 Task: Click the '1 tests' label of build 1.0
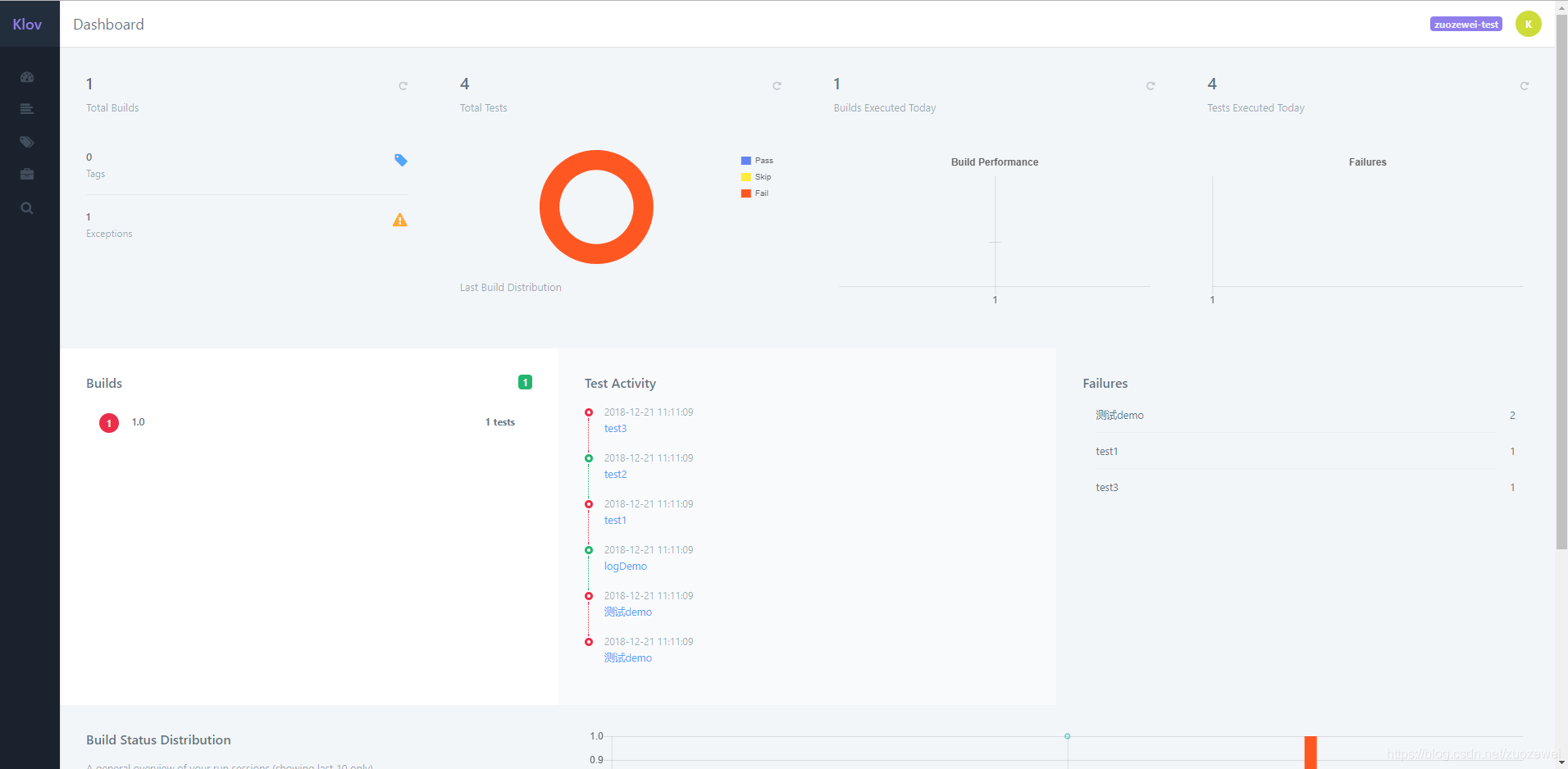(500, 422)
